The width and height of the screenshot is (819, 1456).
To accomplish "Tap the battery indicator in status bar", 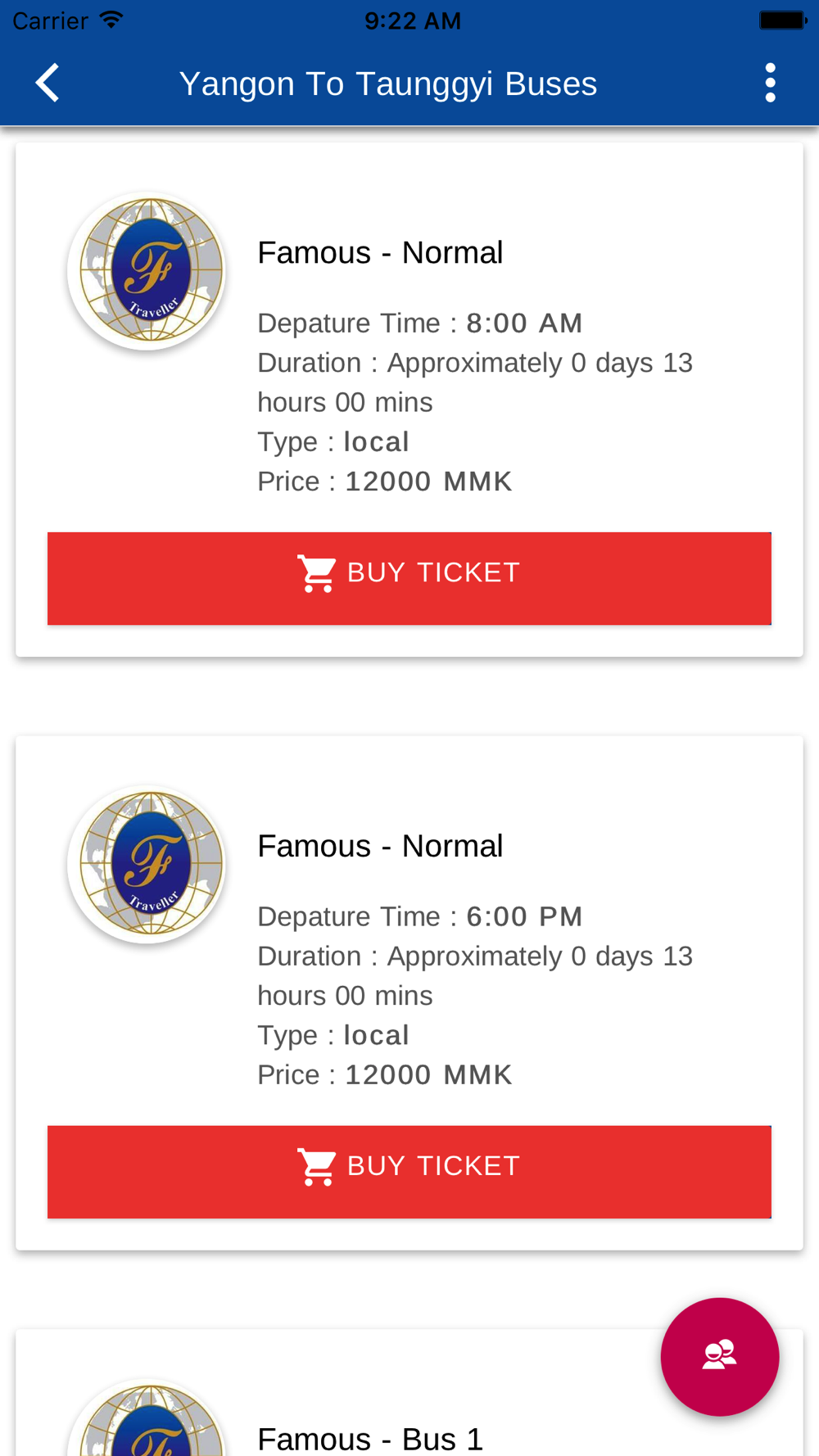I will pos(783,20).
